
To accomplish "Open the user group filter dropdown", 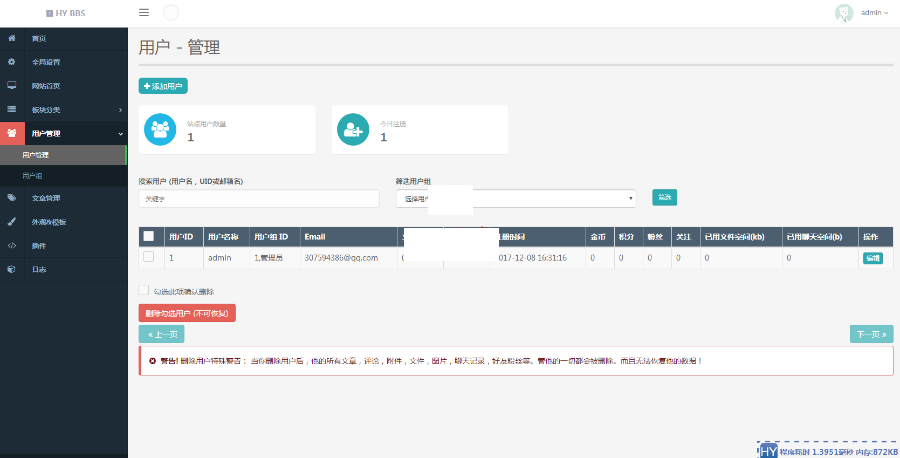I will 516,198.
